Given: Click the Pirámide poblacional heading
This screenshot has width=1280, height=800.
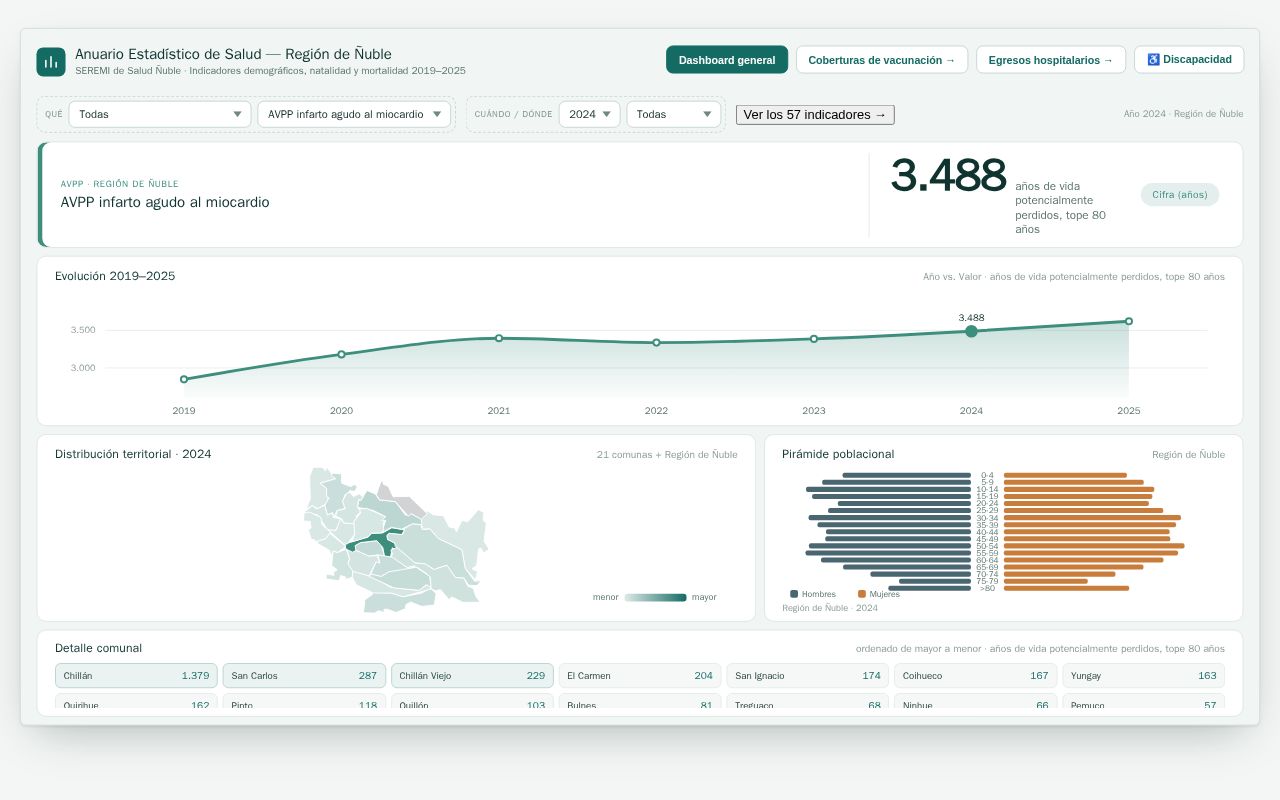Looking at the screenshot, I should point(838,454).
